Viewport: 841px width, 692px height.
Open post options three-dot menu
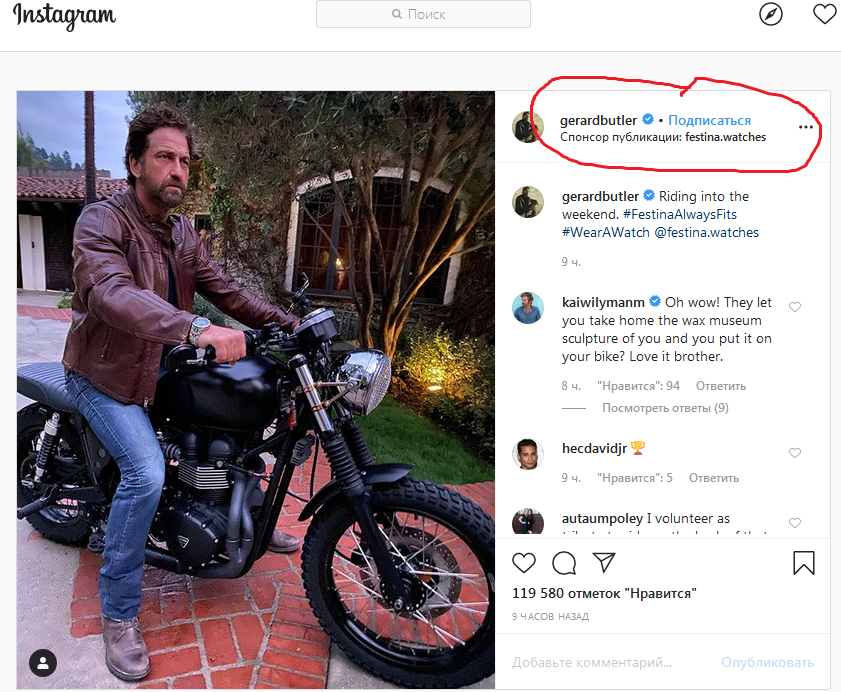806,128
